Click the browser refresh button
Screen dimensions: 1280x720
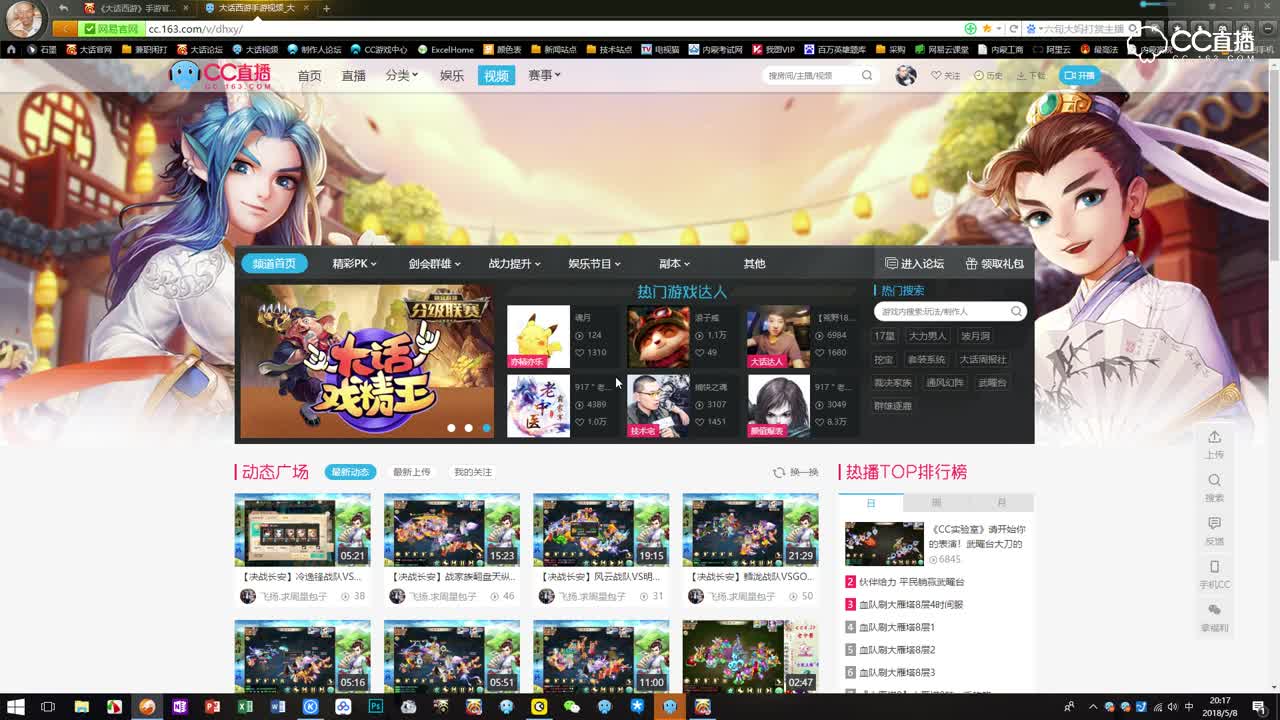(x=1013, y=29)
